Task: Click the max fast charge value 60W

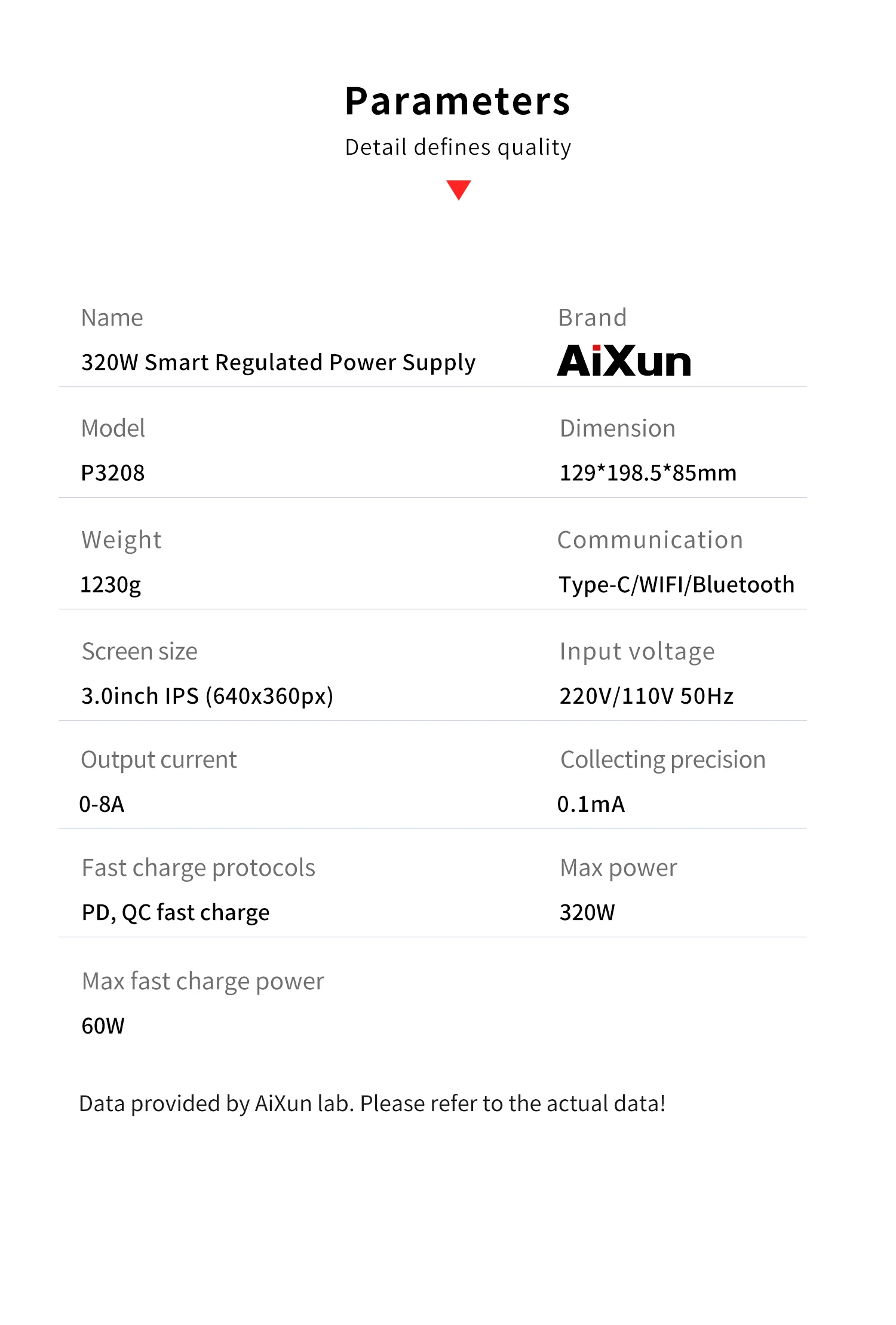Action: click(x=103, y=1026)
